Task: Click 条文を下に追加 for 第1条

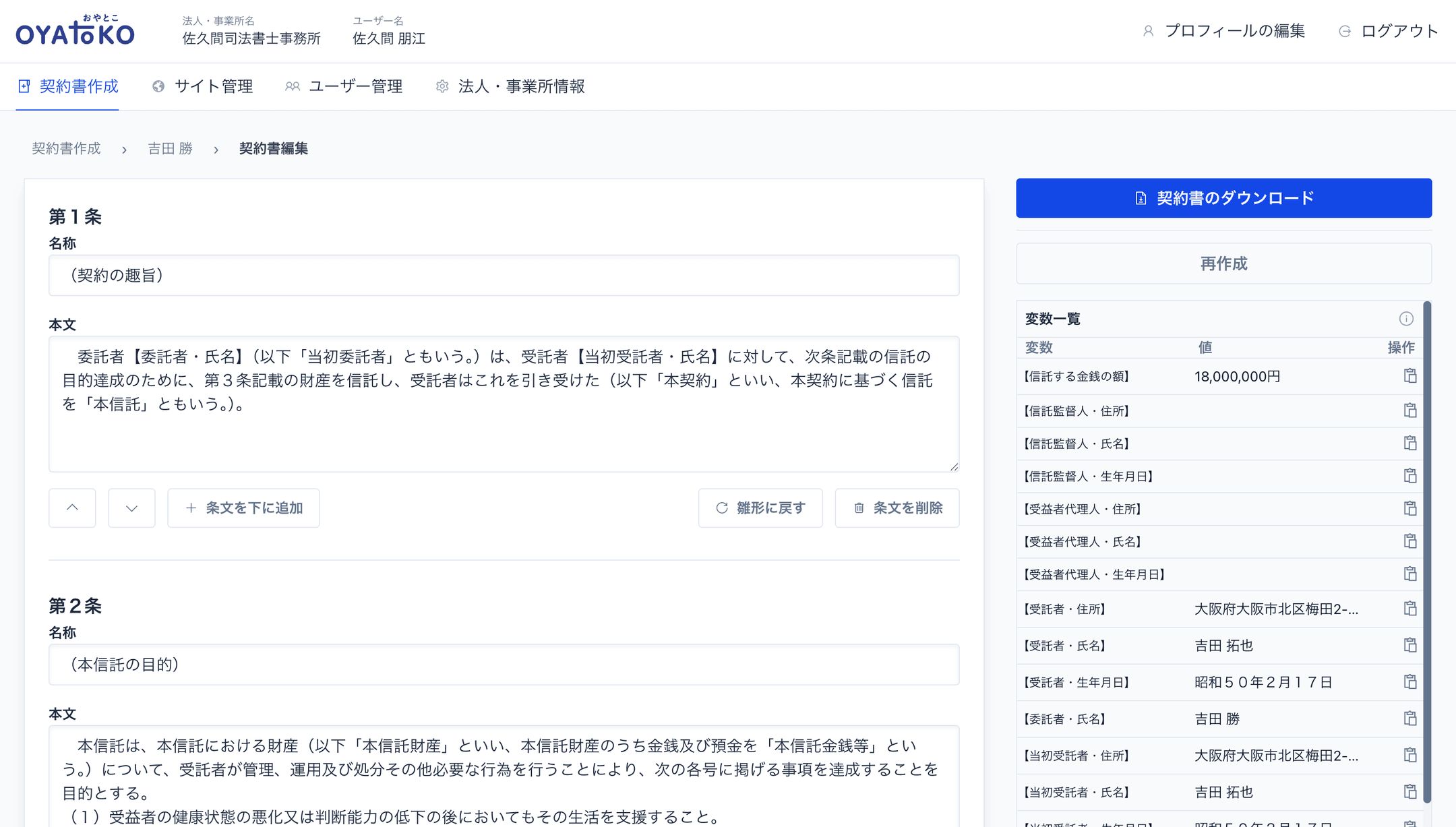Action: tap(243, 508)
